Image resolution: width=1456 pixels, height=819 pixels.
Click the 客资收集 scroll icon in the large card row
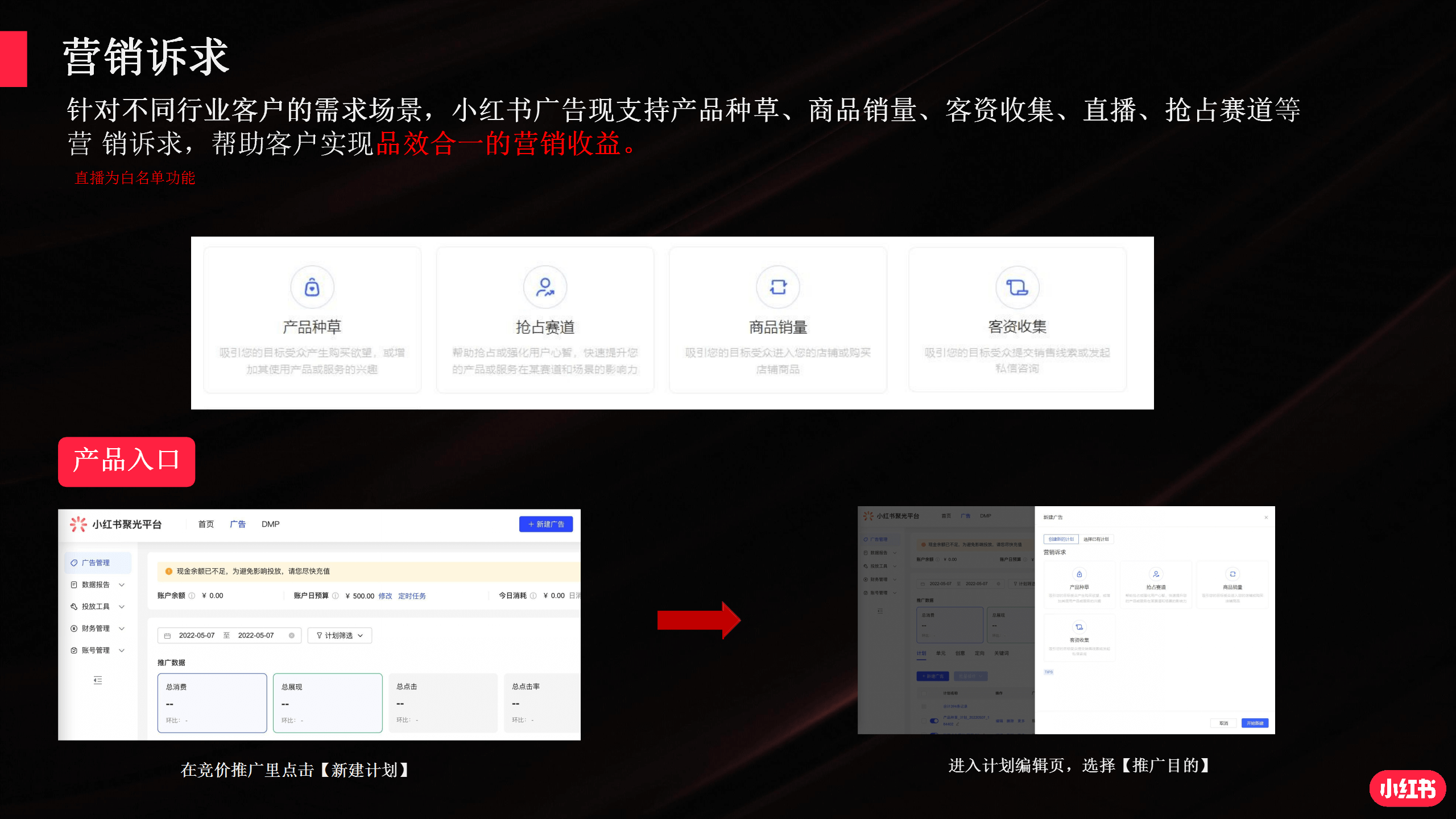(1017, 287)
